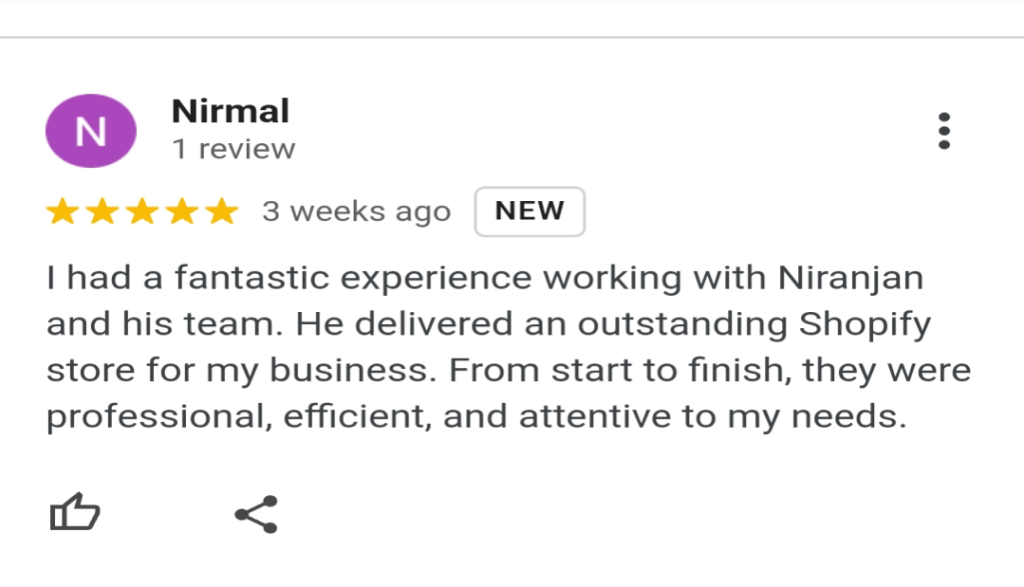Click the review line starting 'store for my business'
This screenshot has width=1024, height=587.
click(509, 371)
